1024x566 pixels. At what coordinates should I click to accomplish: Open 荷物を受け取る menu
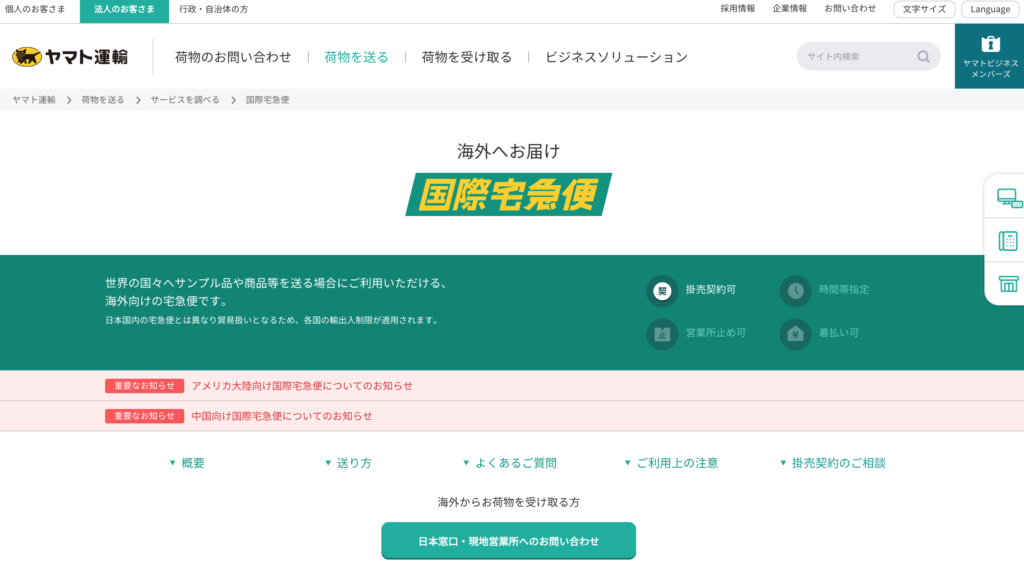pyautogui.click(x=466, y=57)
